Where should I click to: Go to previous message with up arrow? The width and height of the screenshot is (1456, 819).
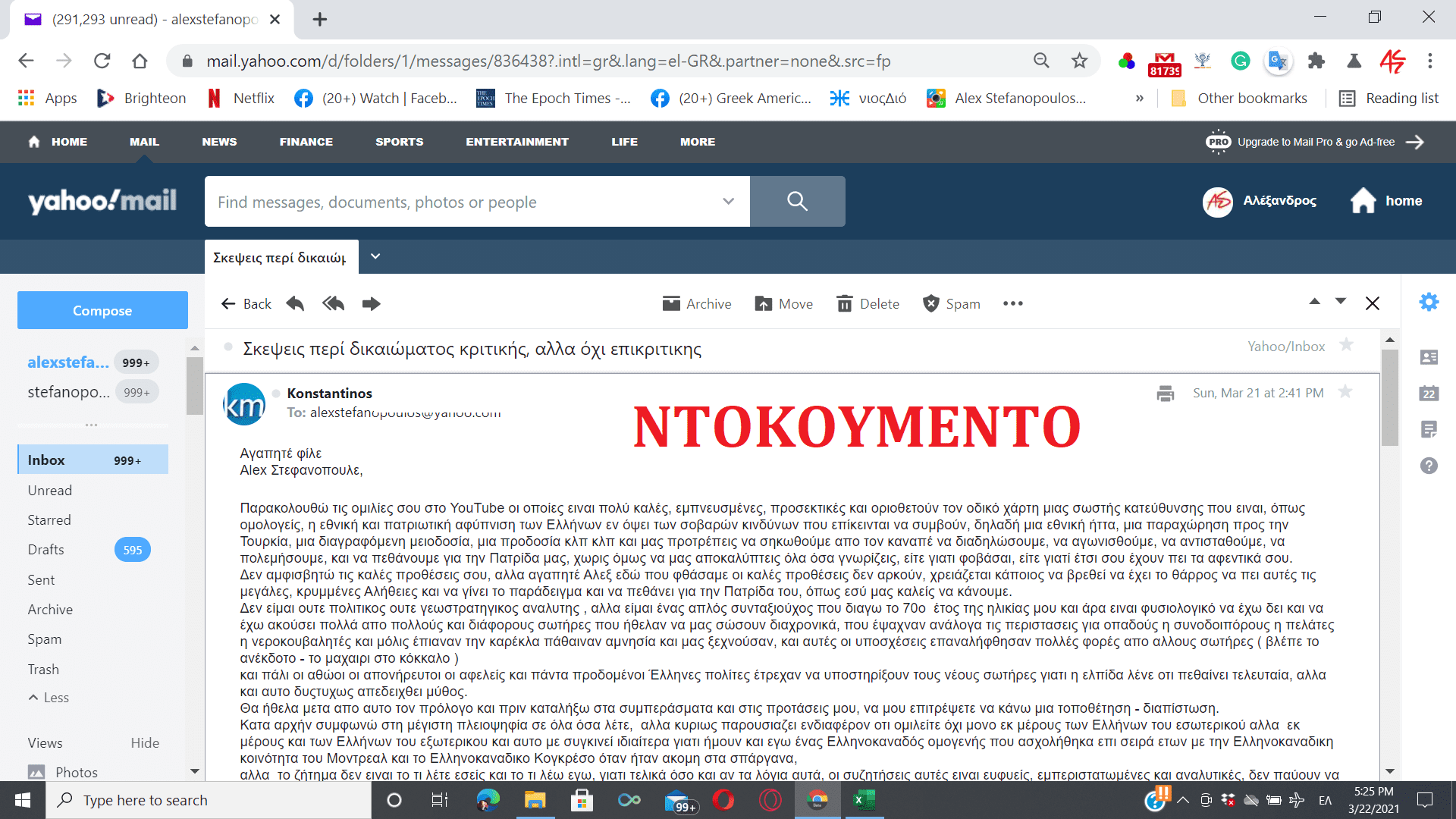click(x=1314, y=302)
